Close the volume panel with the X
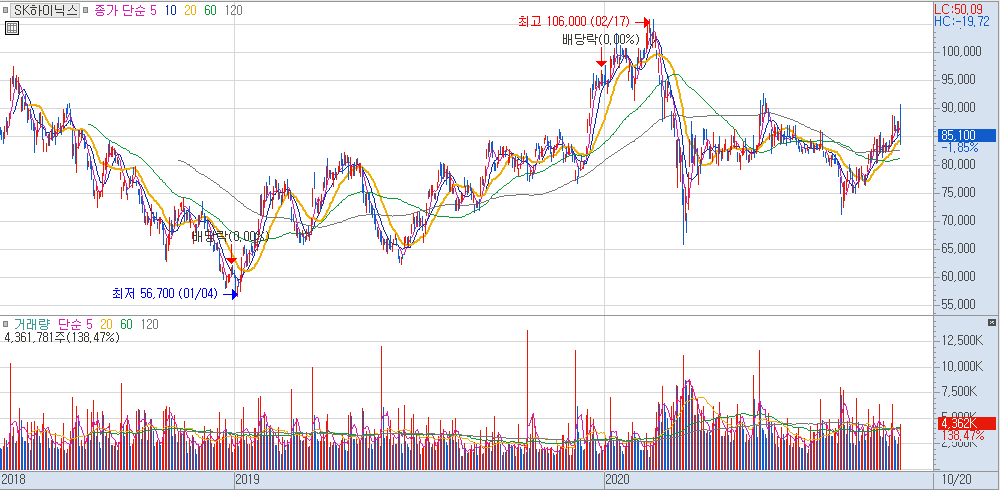The height and width of the screenshot is (490, 1000). [991, 323]
